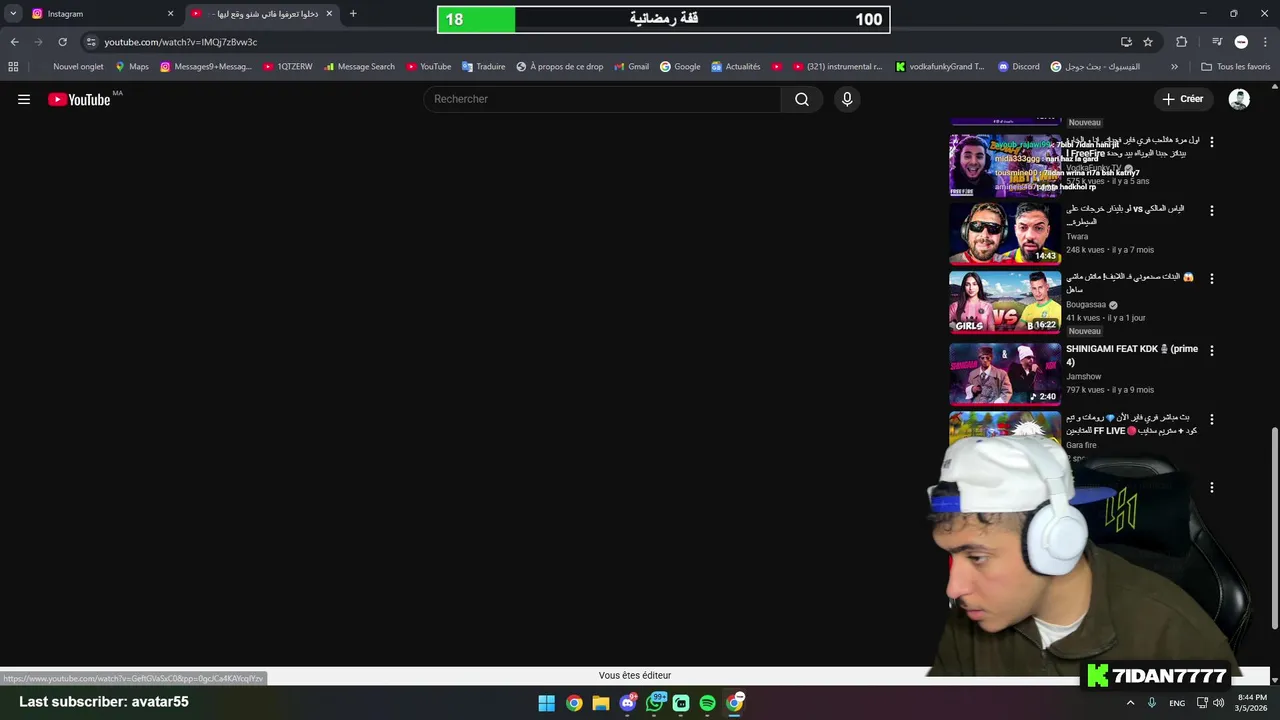Open the Chrome extensions puzzle icon
This screenshot has height=720, width=1280.
point(1181,42)
